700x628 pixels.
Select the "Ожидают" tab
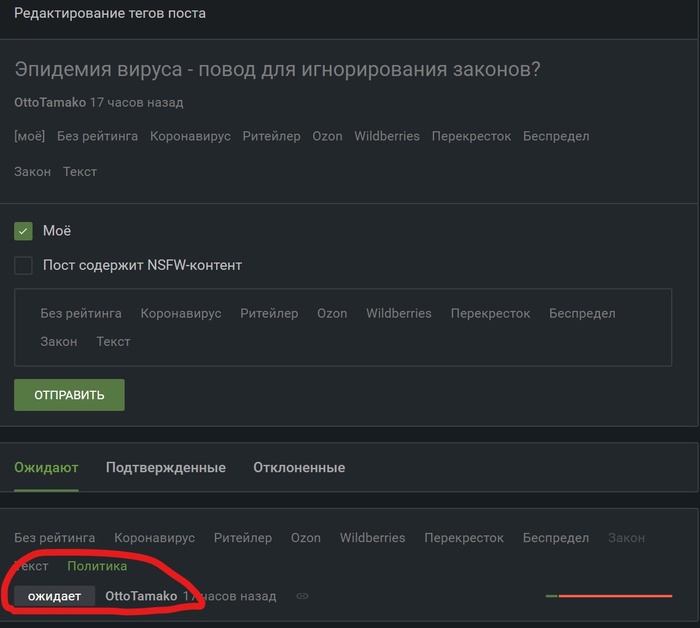(46, 467)
